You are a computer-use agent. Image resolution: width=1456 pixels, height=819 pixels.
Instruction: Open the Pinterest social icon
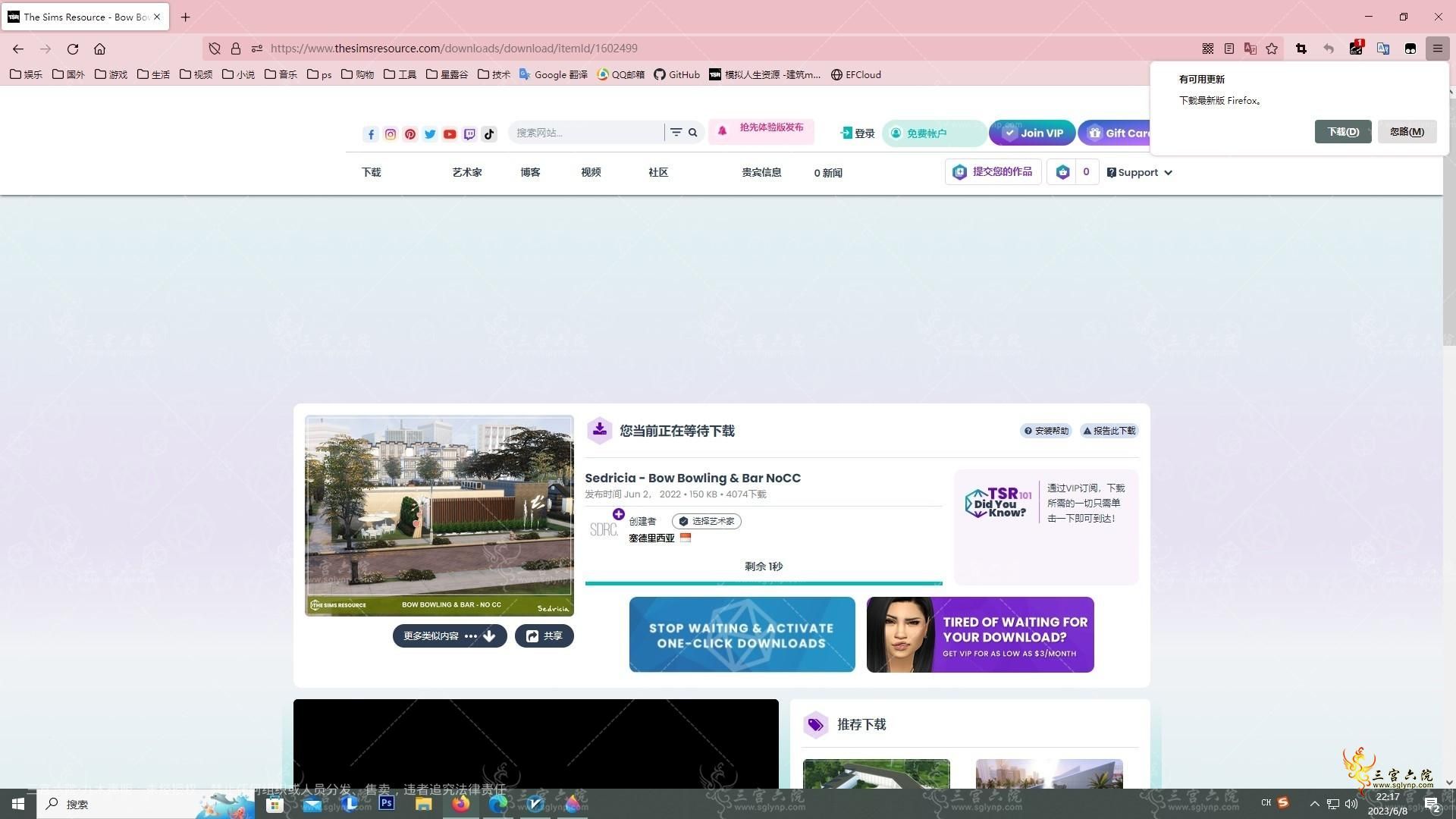(410, 133)
